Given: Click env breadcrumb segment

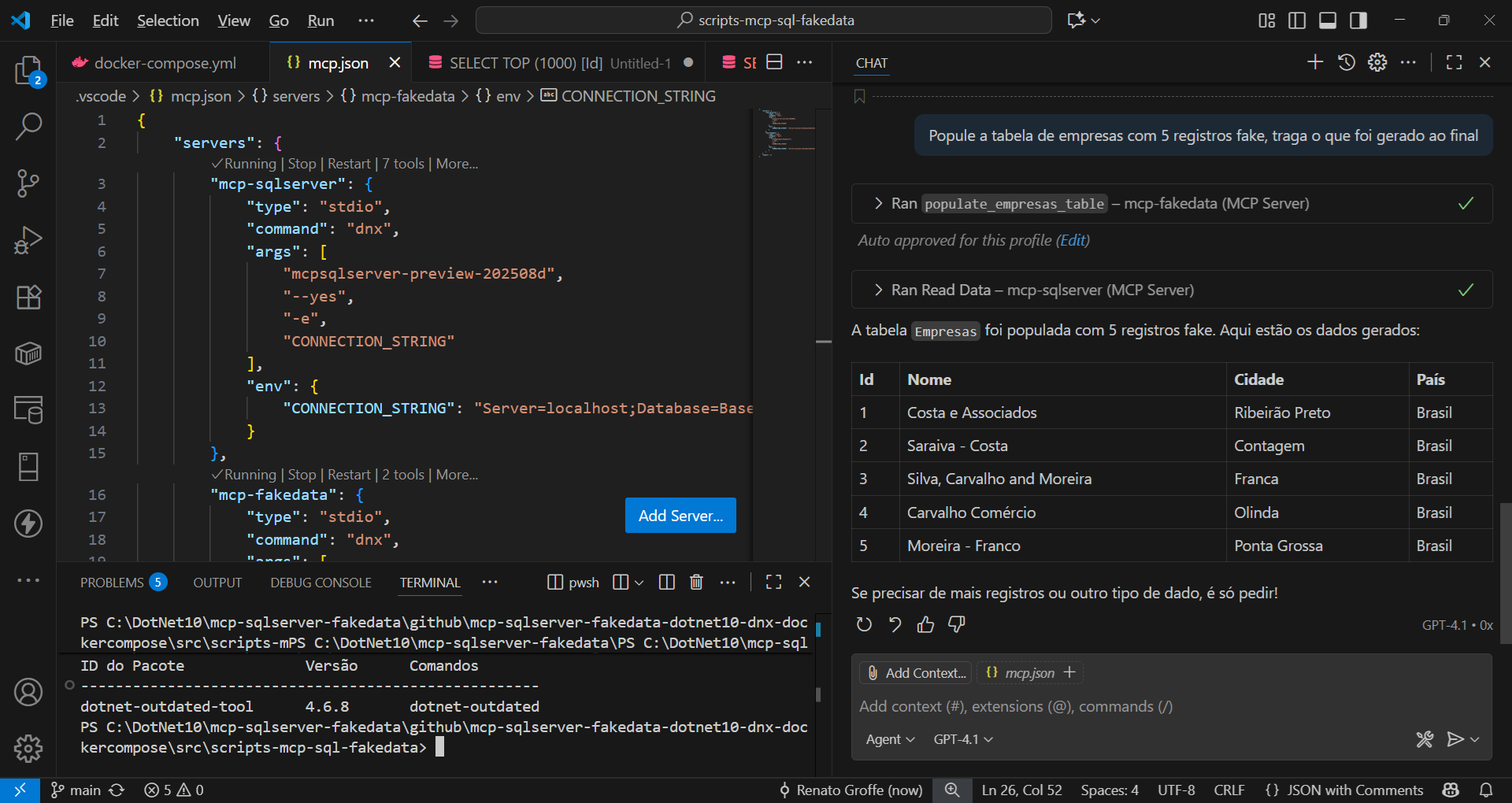Looking at the screenshot, I should pos(499,96).
